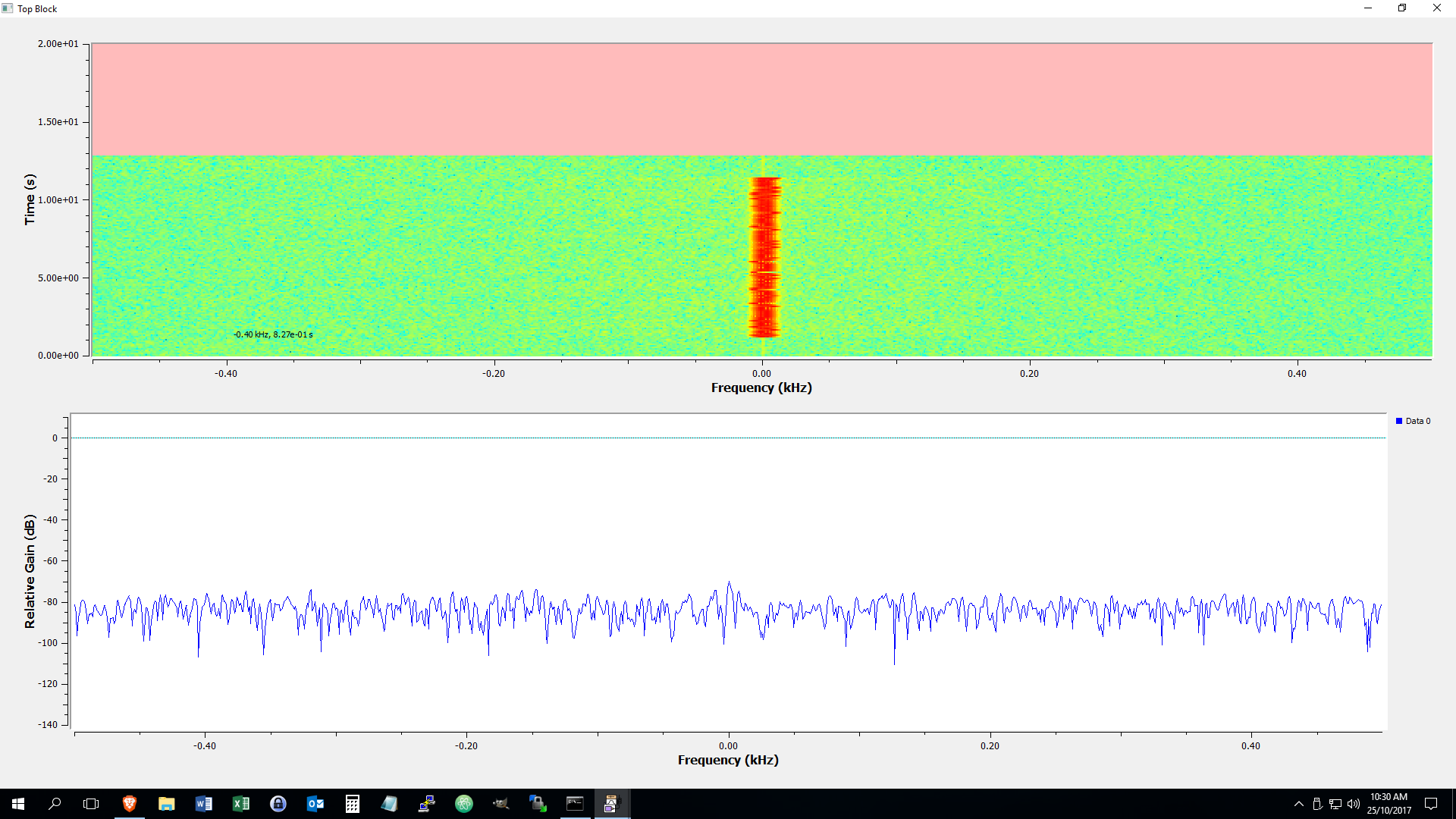Screen dimensions: 1456x819
Task: Open Outlook from the taskbar
Action: (315, 804)
